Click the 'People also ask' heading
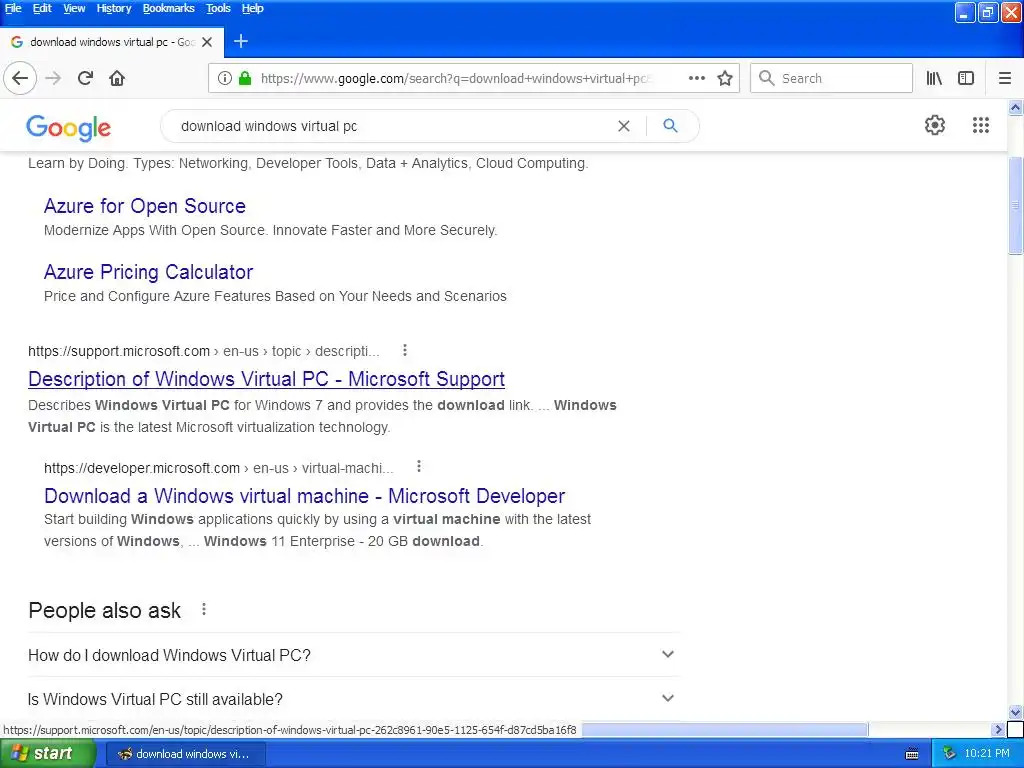This screenshot has height=768, width=1024. 104,610
